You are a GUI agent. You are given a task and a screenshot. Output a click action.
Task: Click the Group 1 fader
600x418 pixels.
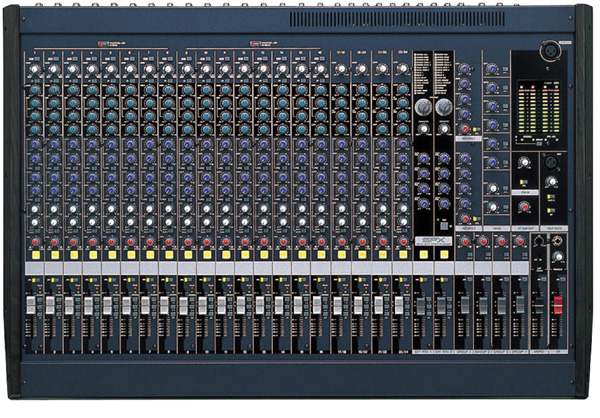coord(463,303)
